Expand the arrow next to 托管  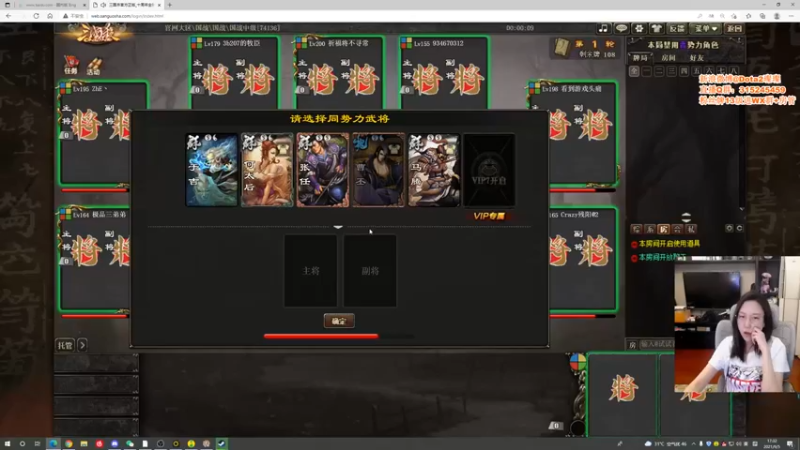coord(82,345)
